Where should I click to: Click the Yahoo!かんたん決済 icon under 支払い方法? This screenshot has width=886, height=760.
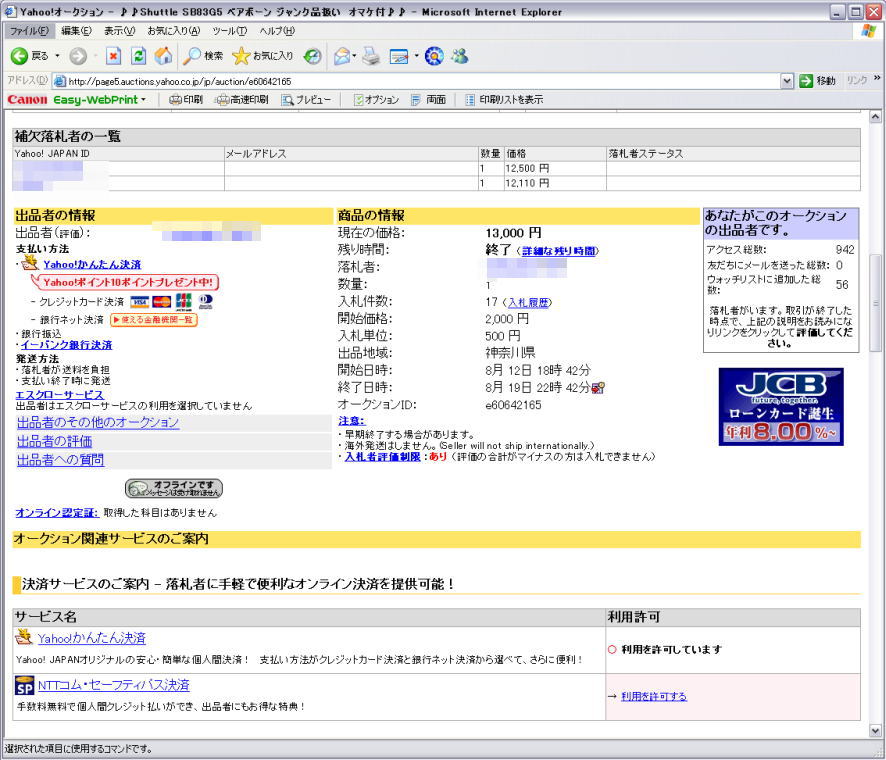(30, 263)
